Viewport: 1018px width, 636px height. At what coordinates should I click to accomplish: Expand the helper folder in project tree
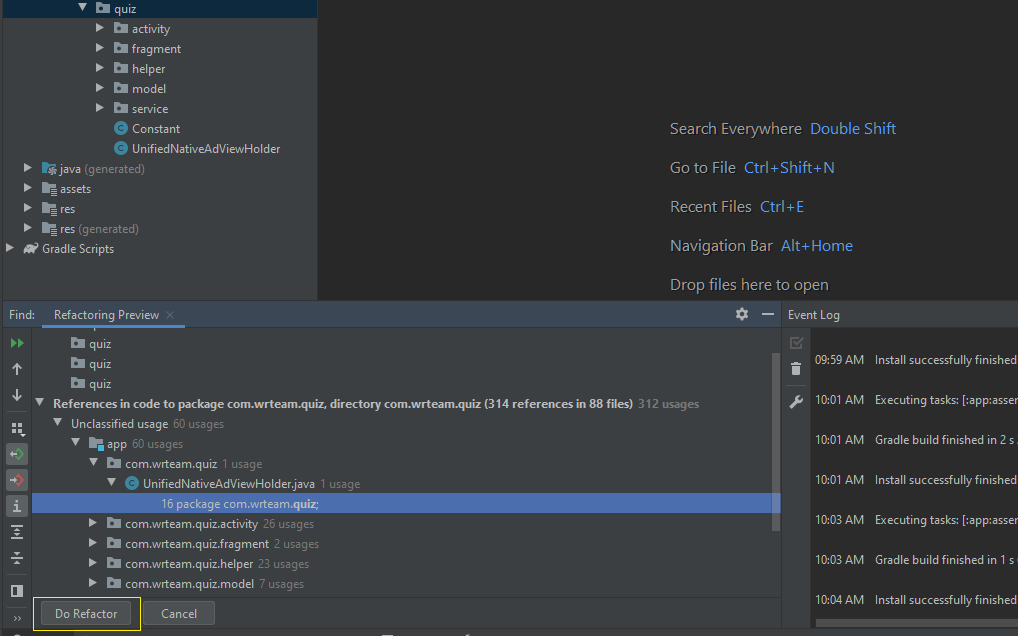pos(99,68)
